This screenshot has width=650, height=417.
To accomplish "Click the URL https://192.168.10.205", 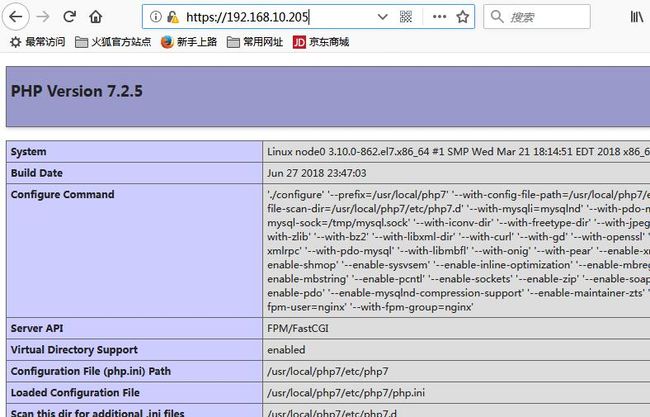I will click(x=247, y=17).
